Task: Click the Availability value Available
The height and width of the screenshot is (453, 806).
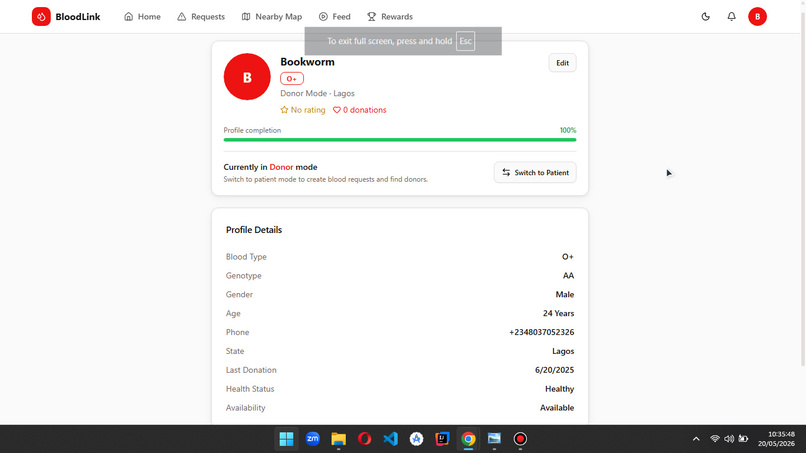Action: [557, 408]
